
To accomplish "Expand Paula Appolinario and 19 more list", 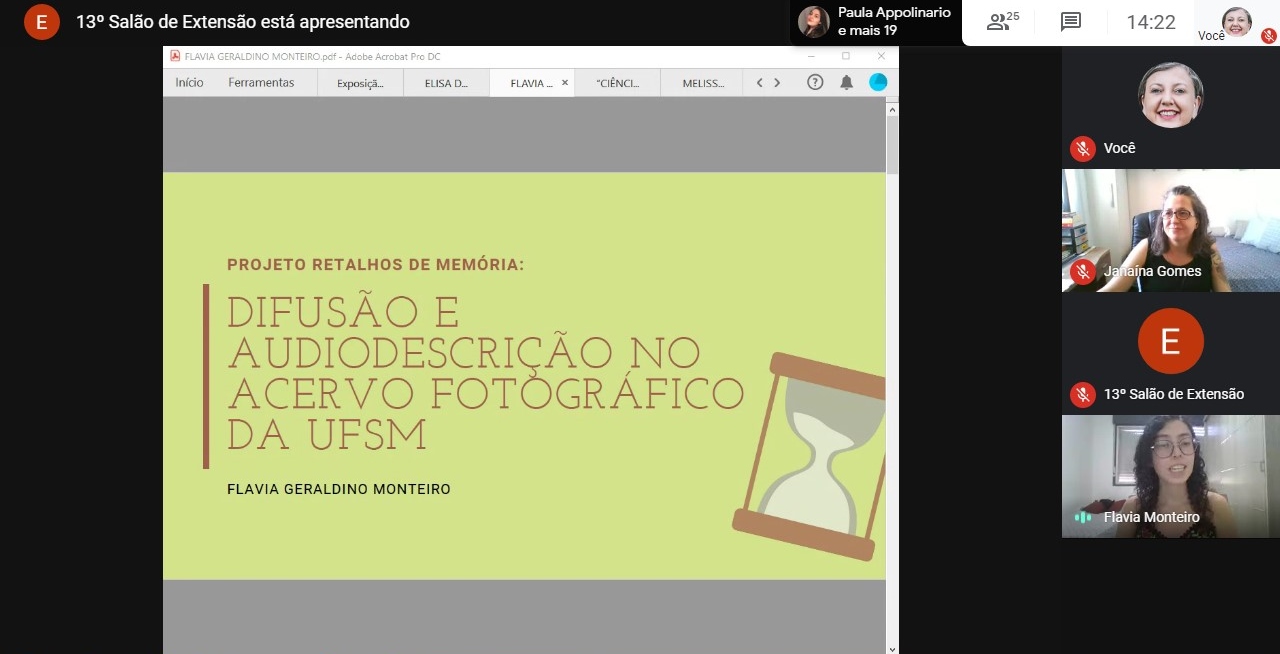I will pos(876,22).
